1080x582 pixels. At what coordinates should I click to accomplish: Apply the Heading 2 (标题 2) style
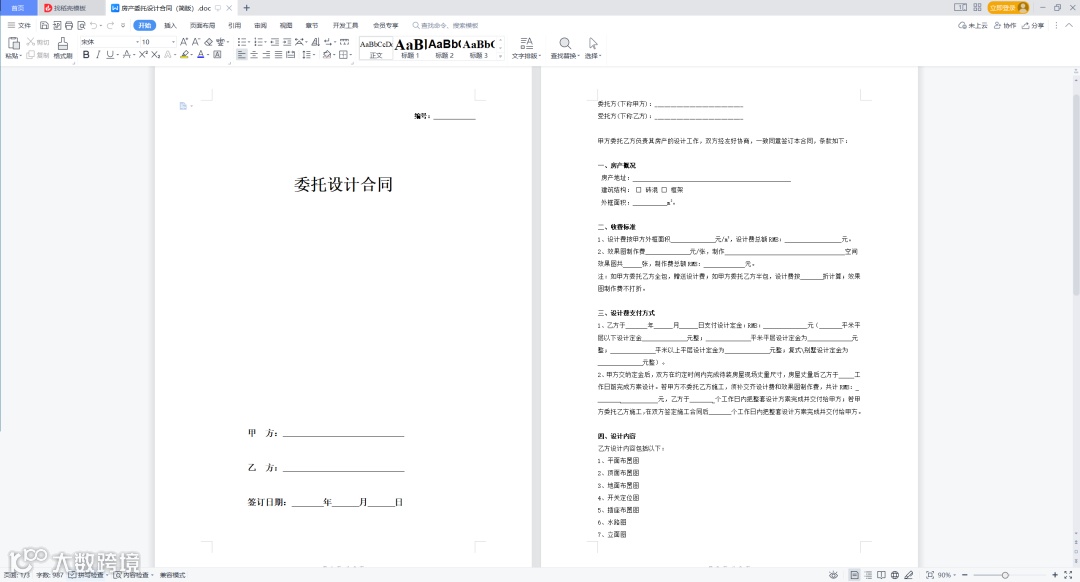coord(444,48)
